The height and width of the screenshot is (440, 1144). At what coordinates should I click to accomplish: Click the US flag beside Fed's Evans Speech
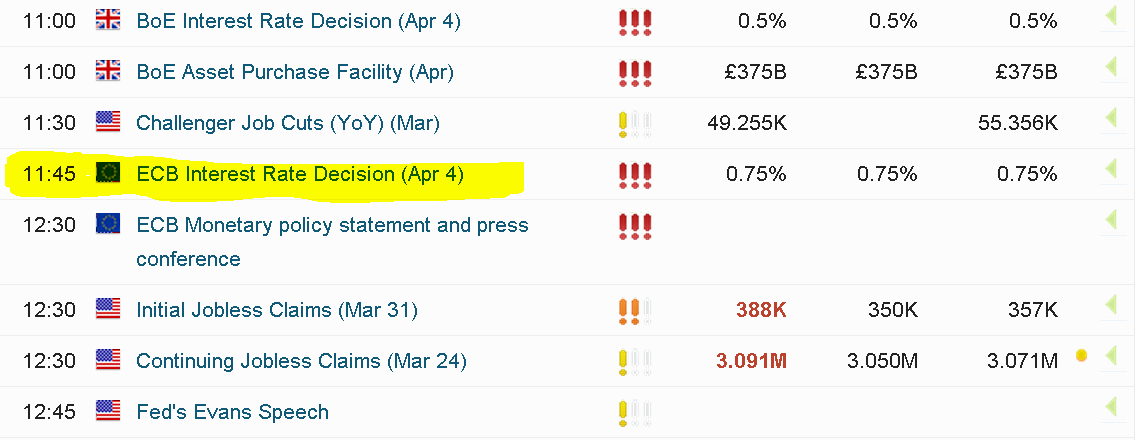[108, 411]
